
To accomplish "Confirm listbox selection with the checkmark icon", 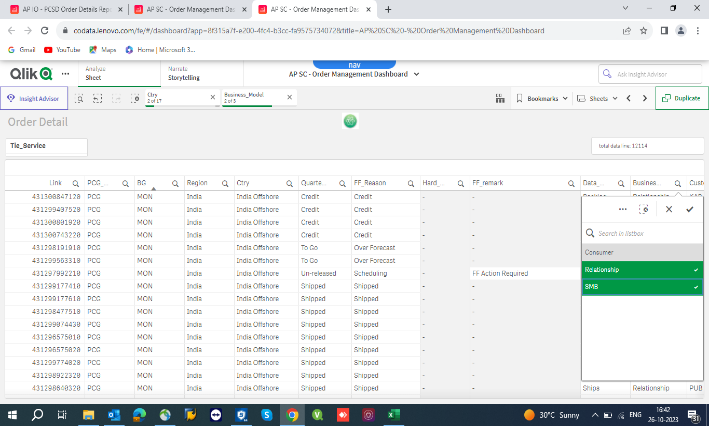I will click(x=689, y=209).
